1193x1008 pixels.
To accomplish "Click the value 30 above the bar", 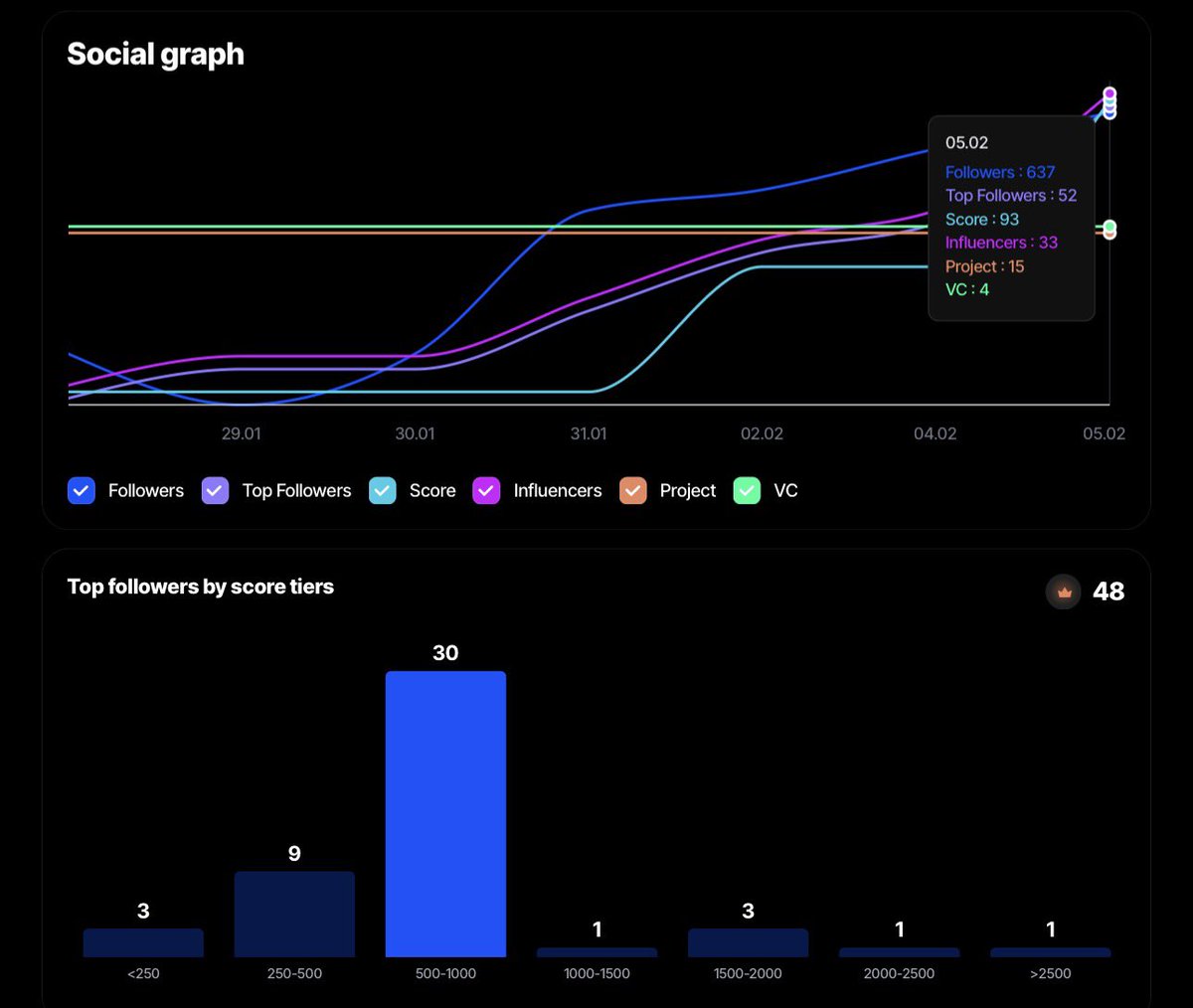I will coord(445,653).
